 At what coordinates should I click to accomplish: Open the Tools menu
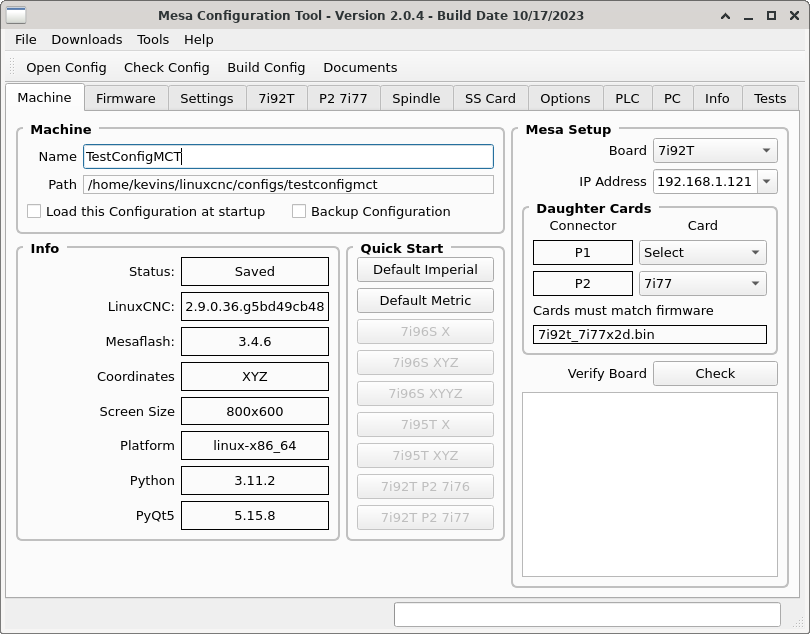tap(153, 40)
